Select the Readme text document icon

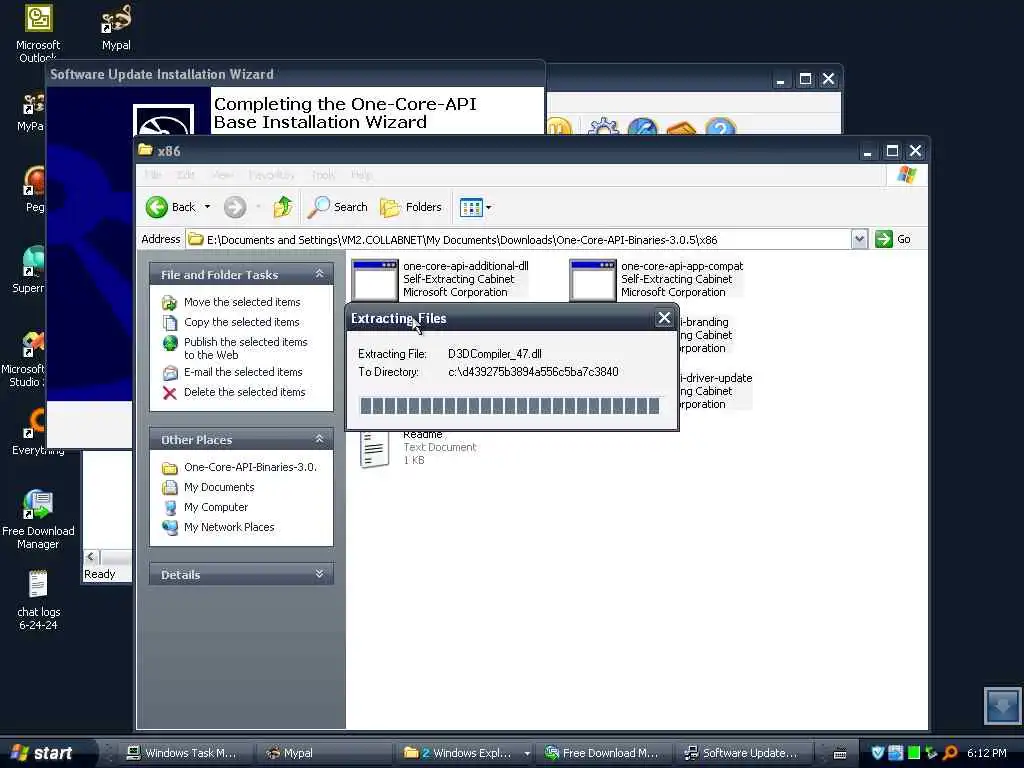[x=374, y=450]
